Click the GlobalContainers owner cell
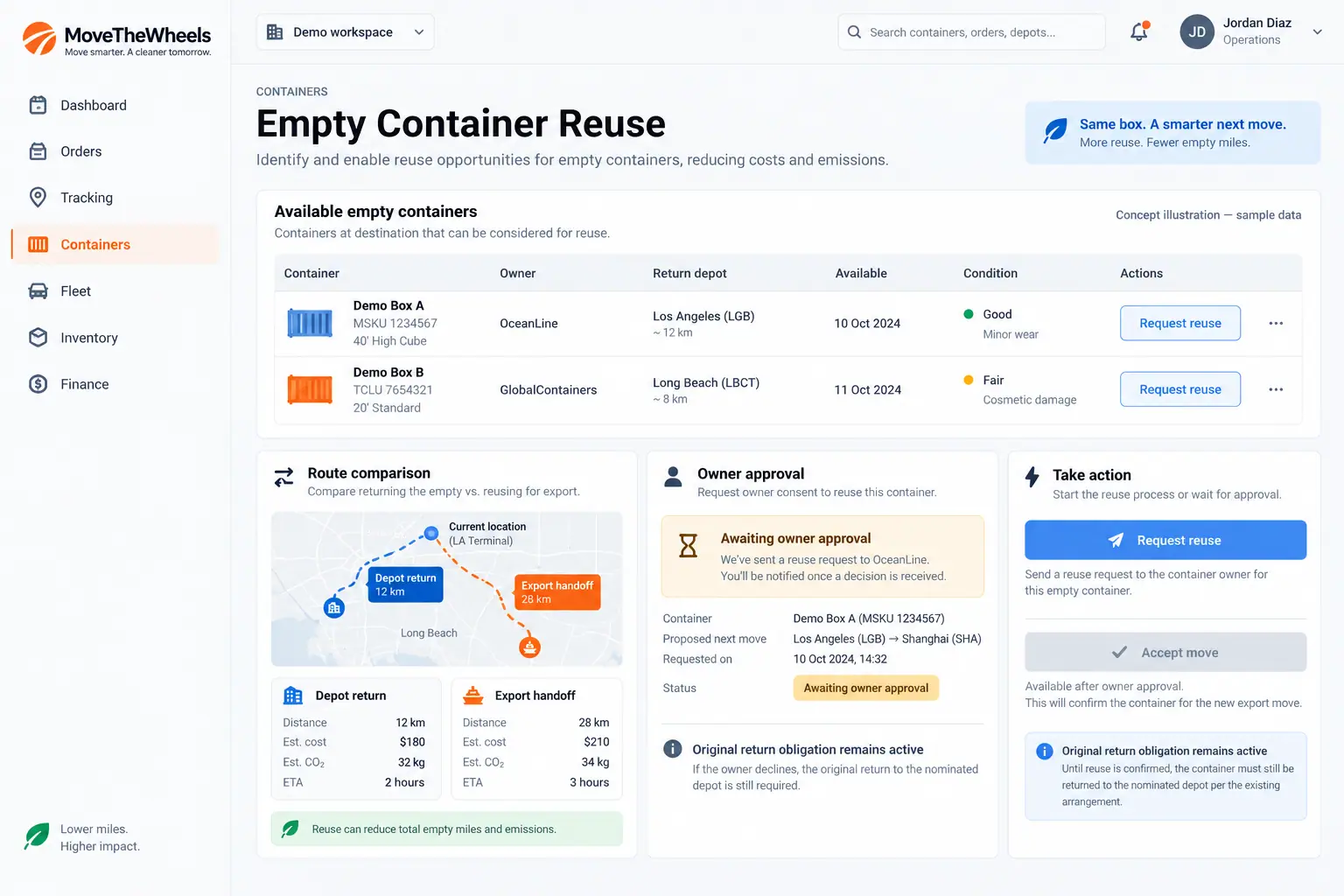 549,389
